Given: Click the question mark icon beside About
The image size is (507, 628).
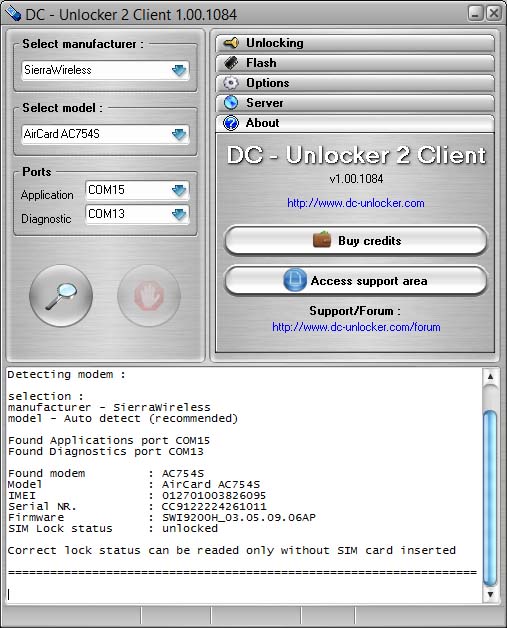Looking at the screenshot, I should 231,123.
